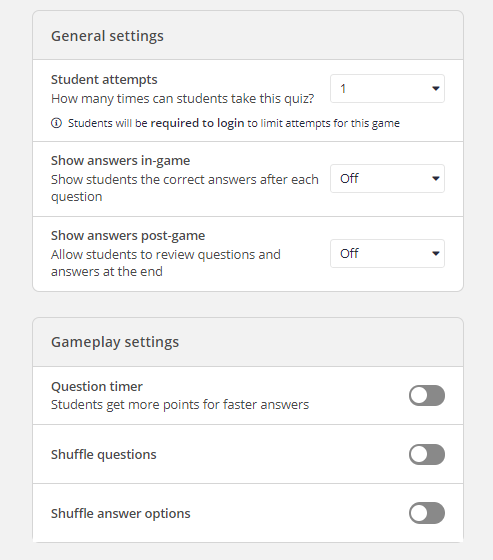Click the in-game answers dropdown caret

pos(435,179)
